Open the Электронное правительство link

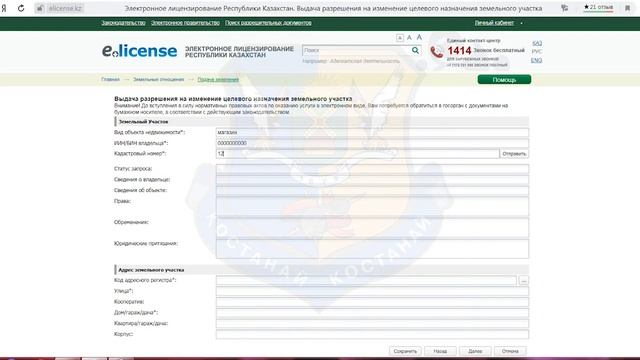185,23
